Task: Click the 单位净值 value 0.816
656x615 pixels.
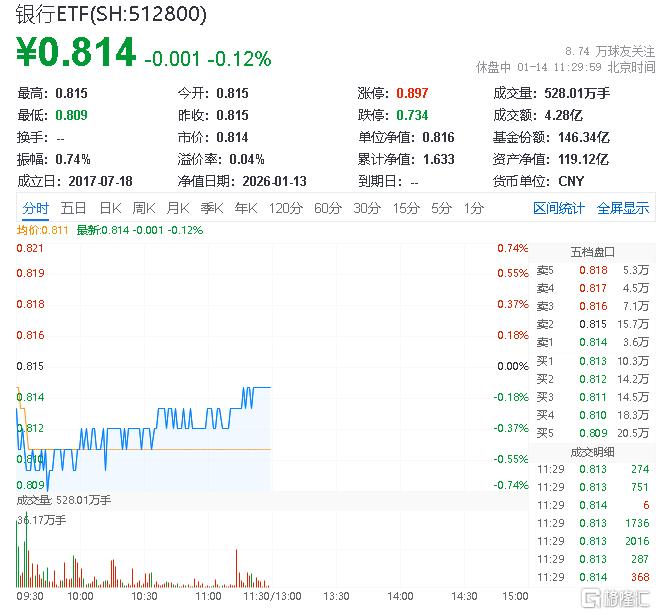Action: click(x=438, y=137)
